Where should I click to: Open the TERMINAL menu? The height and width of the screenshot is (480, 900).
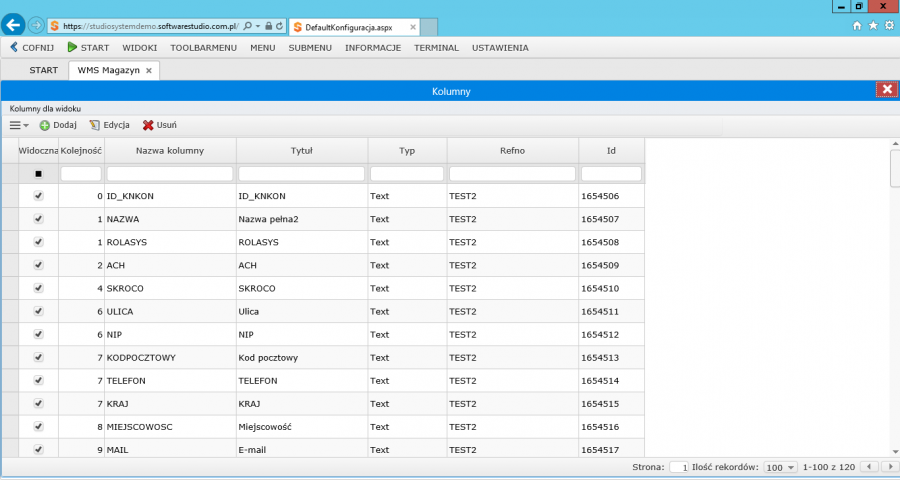coord(436,48)
